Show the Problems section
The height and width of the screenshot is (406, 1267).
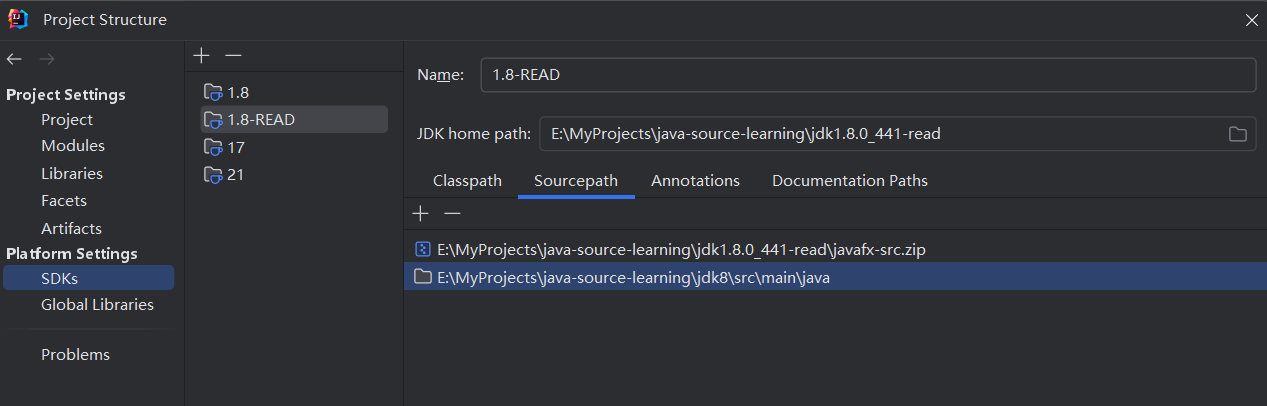(75, 354)
